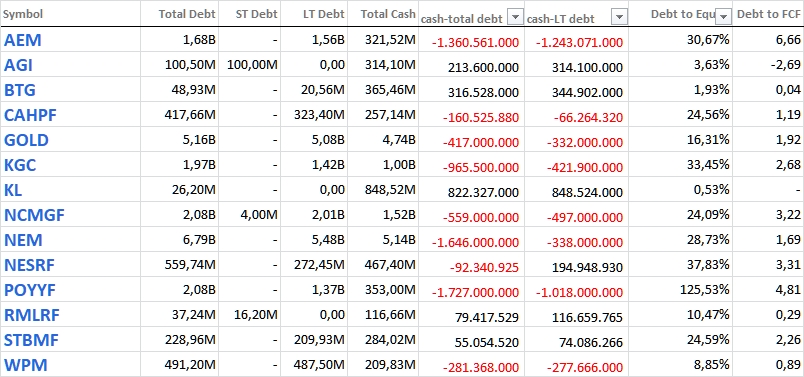Select the KGC ticker symbol
The height and width of the screenshot is (377, 804).
(20, 165)
